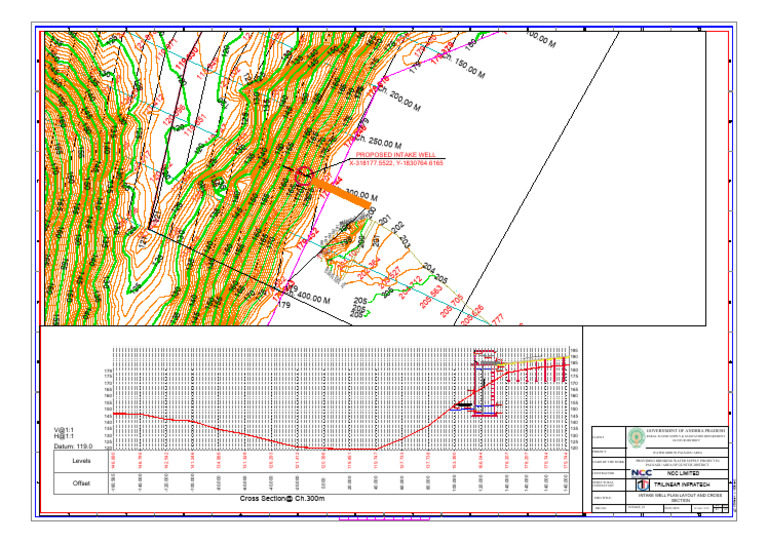This screenshot has width=768, height=543.
Task: Click the '203' contour label
Action: (x=404, y=241)
